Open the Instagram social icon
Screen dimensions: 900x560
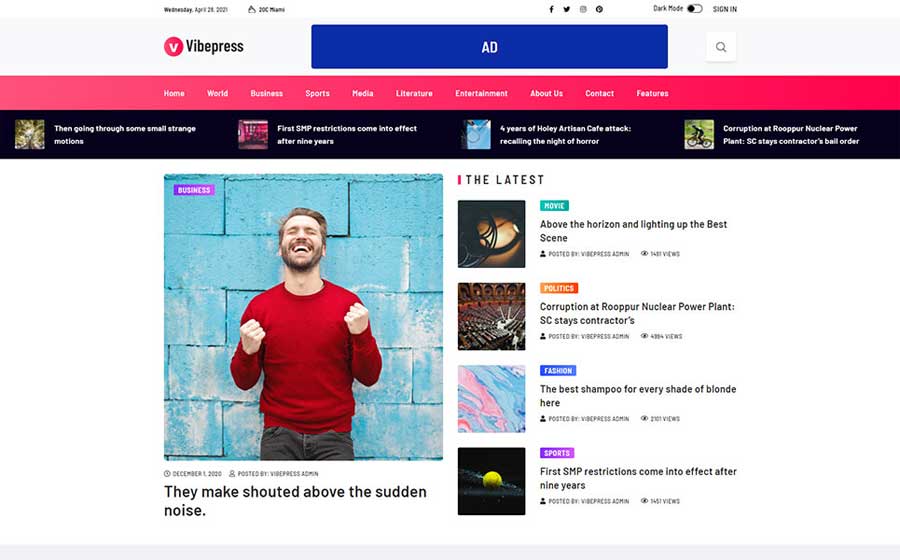click(583, 9)
